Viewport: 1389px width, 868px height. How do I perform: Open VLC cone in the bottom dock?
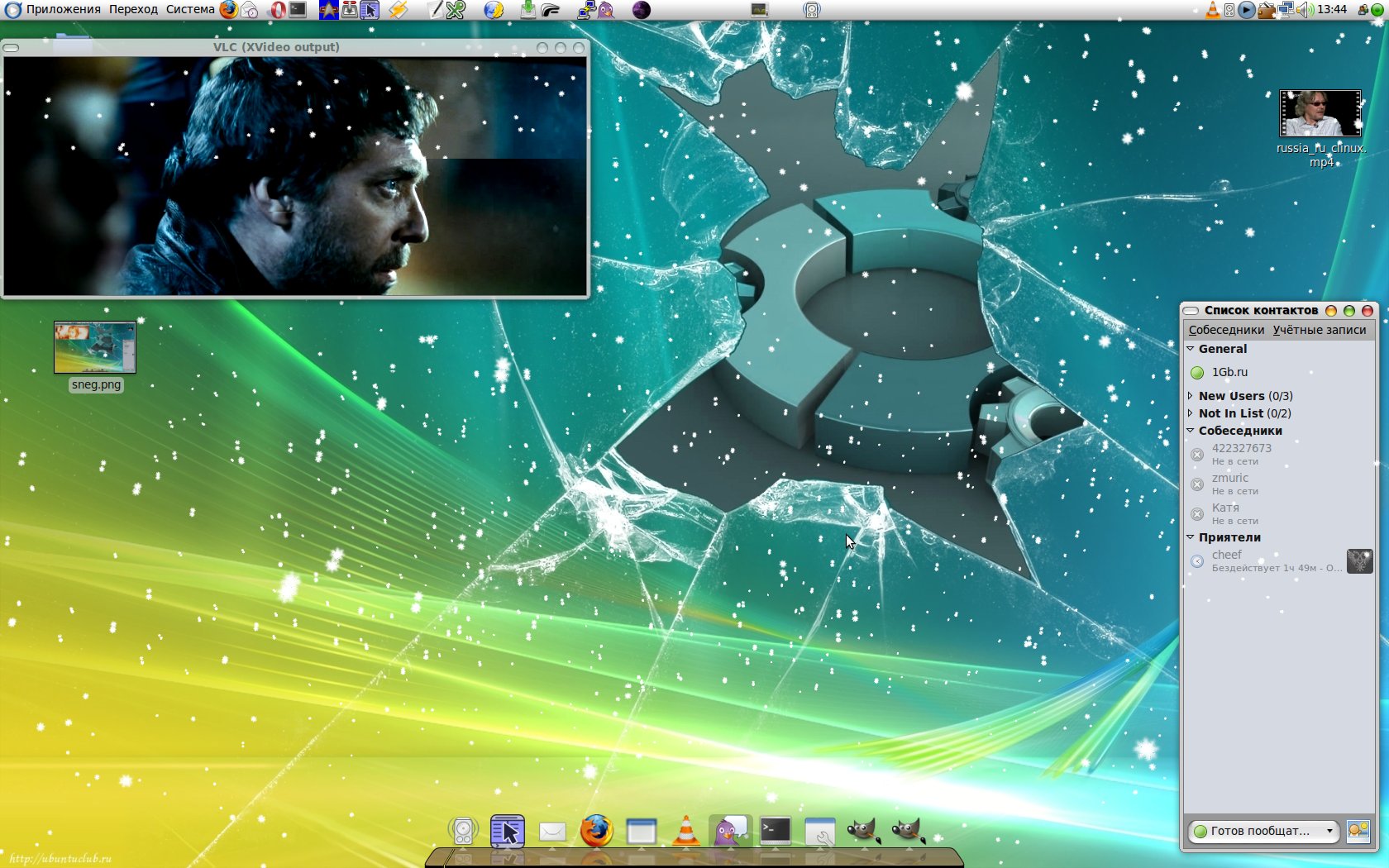[685, 831]
